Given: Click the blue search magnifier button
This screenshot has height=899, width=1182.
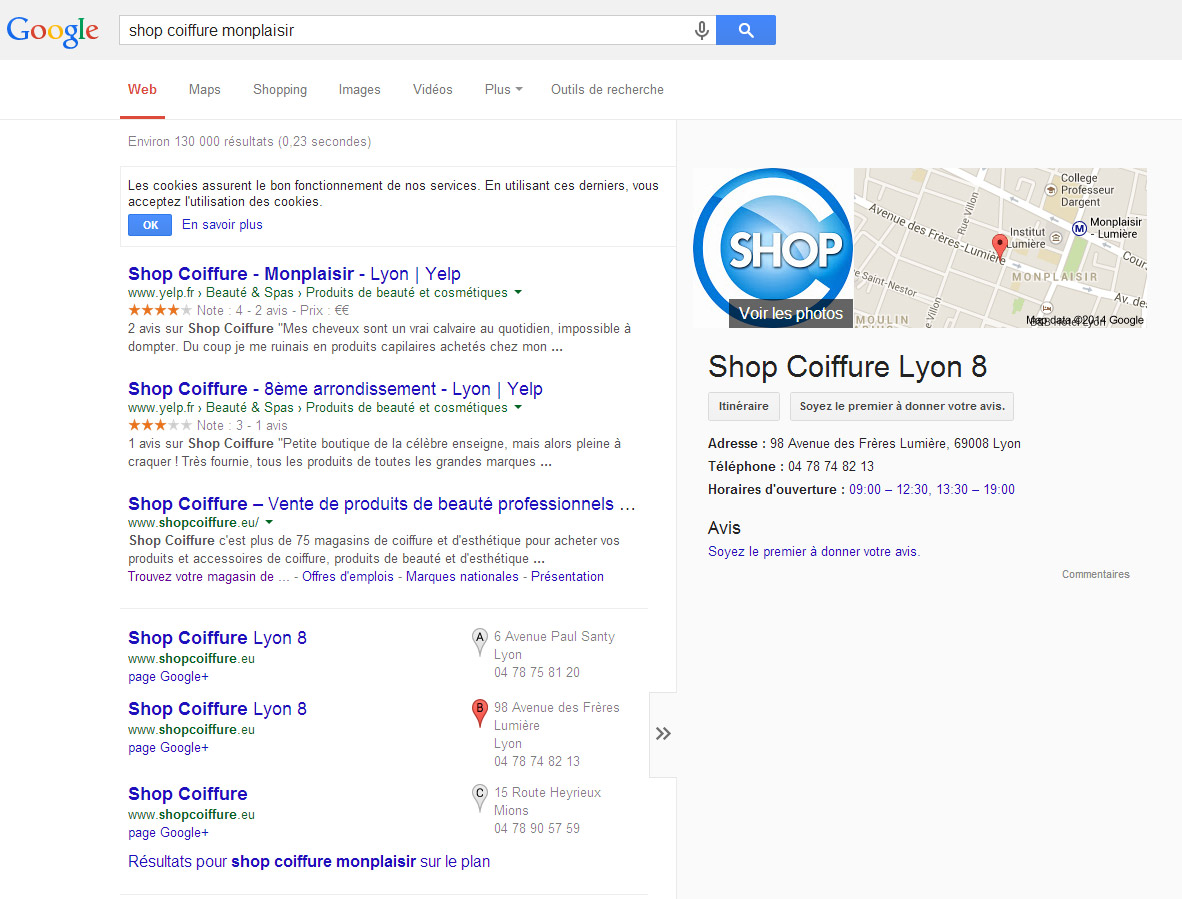Looking at the screenshot, I should click(746, 30).
